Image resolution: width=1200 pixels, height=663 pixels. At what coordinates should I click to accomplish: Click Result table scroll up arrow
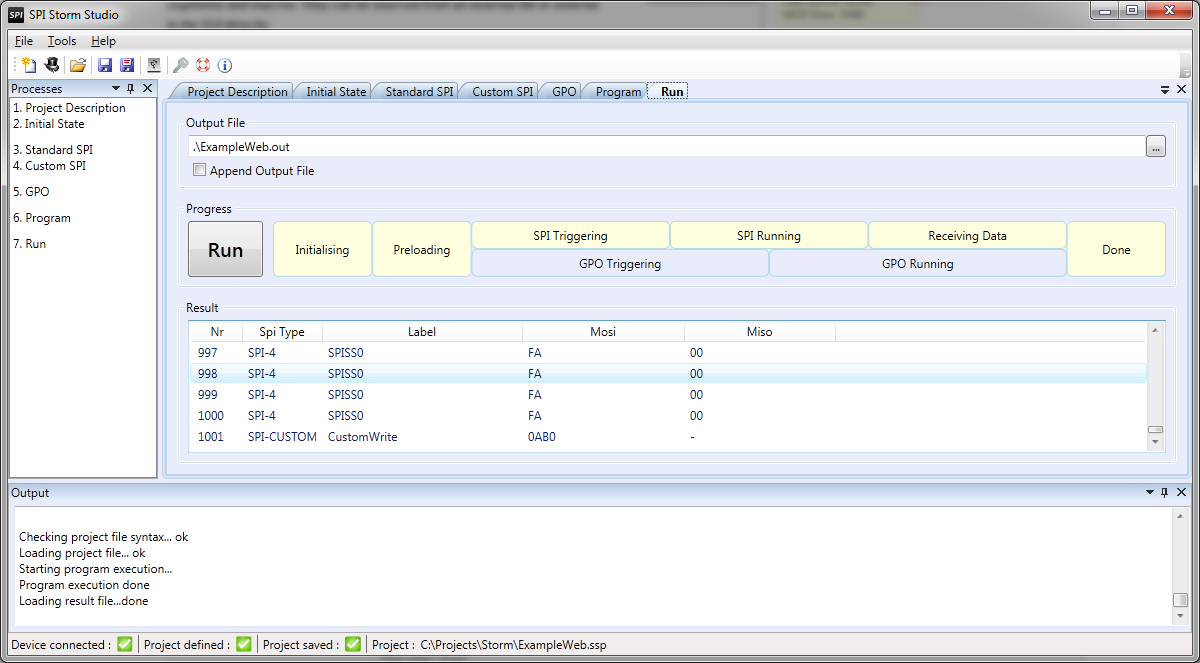click(x=1156, y=330)
